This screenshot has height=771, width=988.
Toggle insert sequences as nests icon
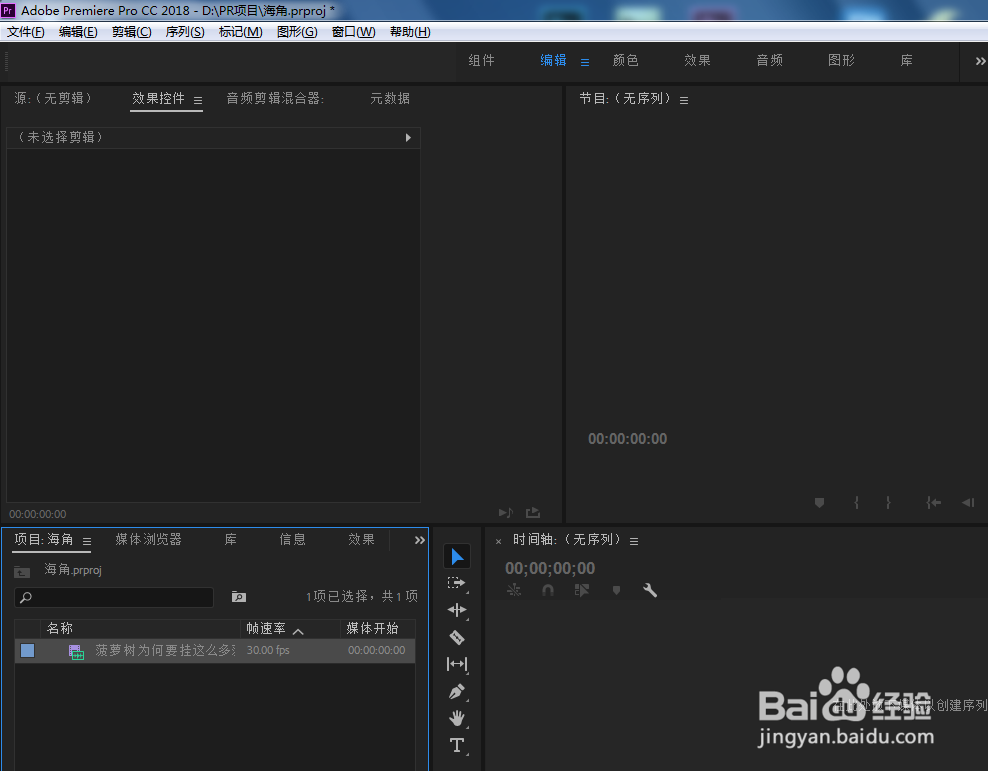(x=514, y=590)
